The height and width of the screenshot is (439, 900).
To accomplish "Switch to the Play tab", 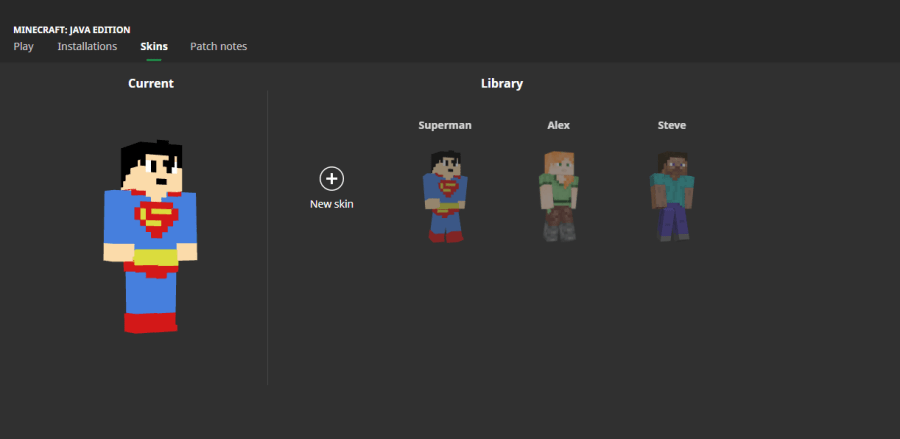I will coord(23,46).
